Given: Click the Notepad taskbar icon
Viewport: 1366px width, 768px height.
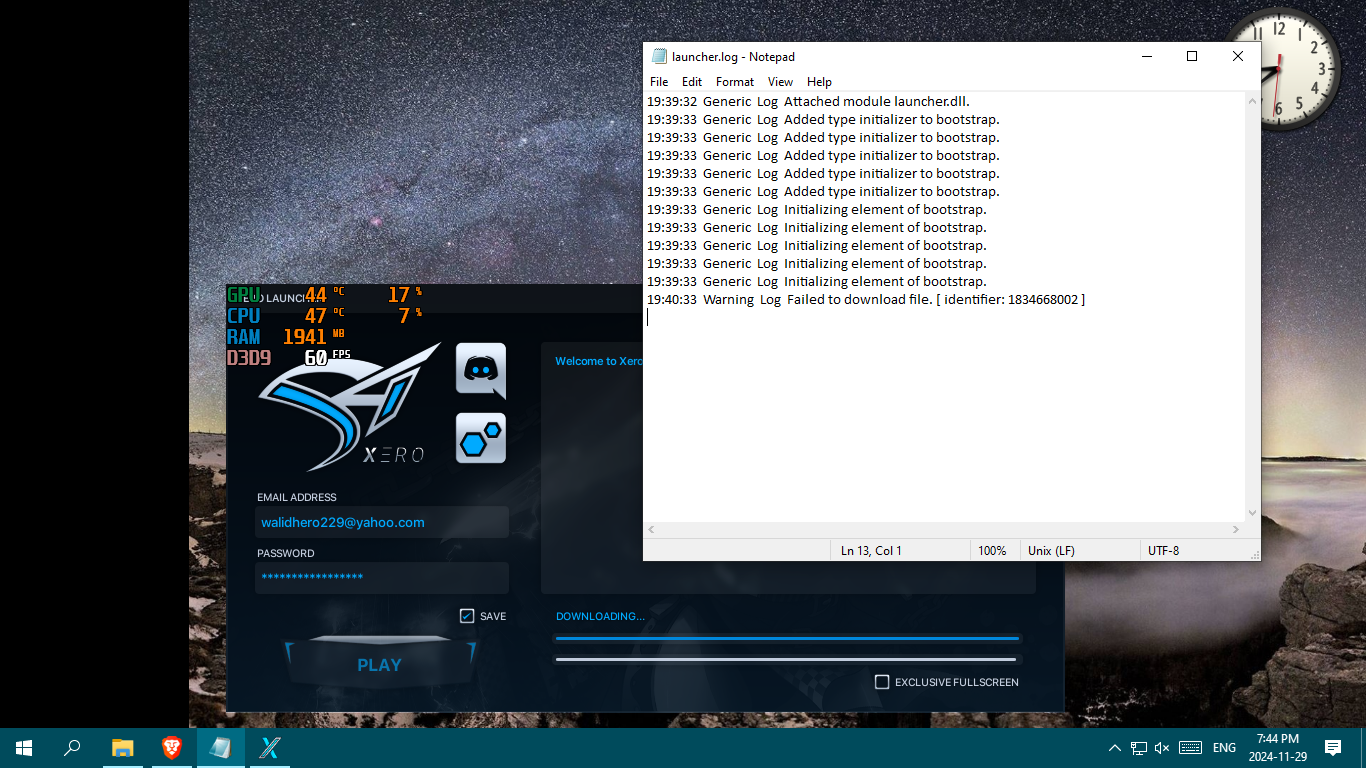Looking at the screenshot, I should coord(220,747).
